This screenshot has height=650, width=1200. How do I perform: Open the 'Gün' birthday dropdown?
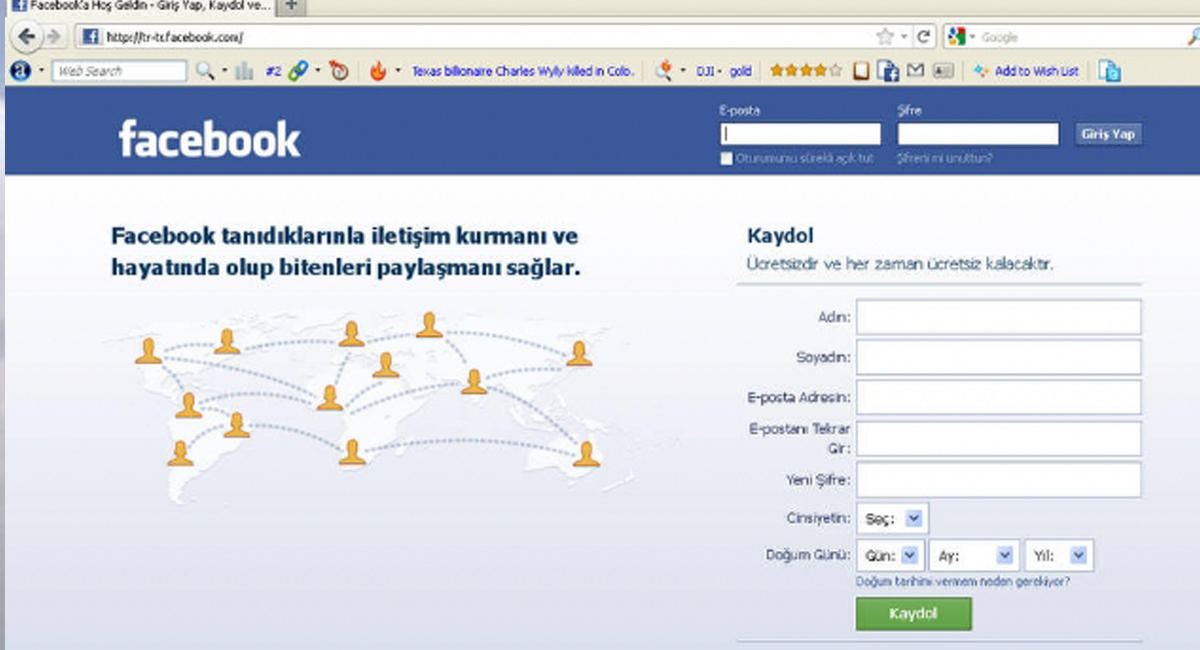tap(889, 555)
